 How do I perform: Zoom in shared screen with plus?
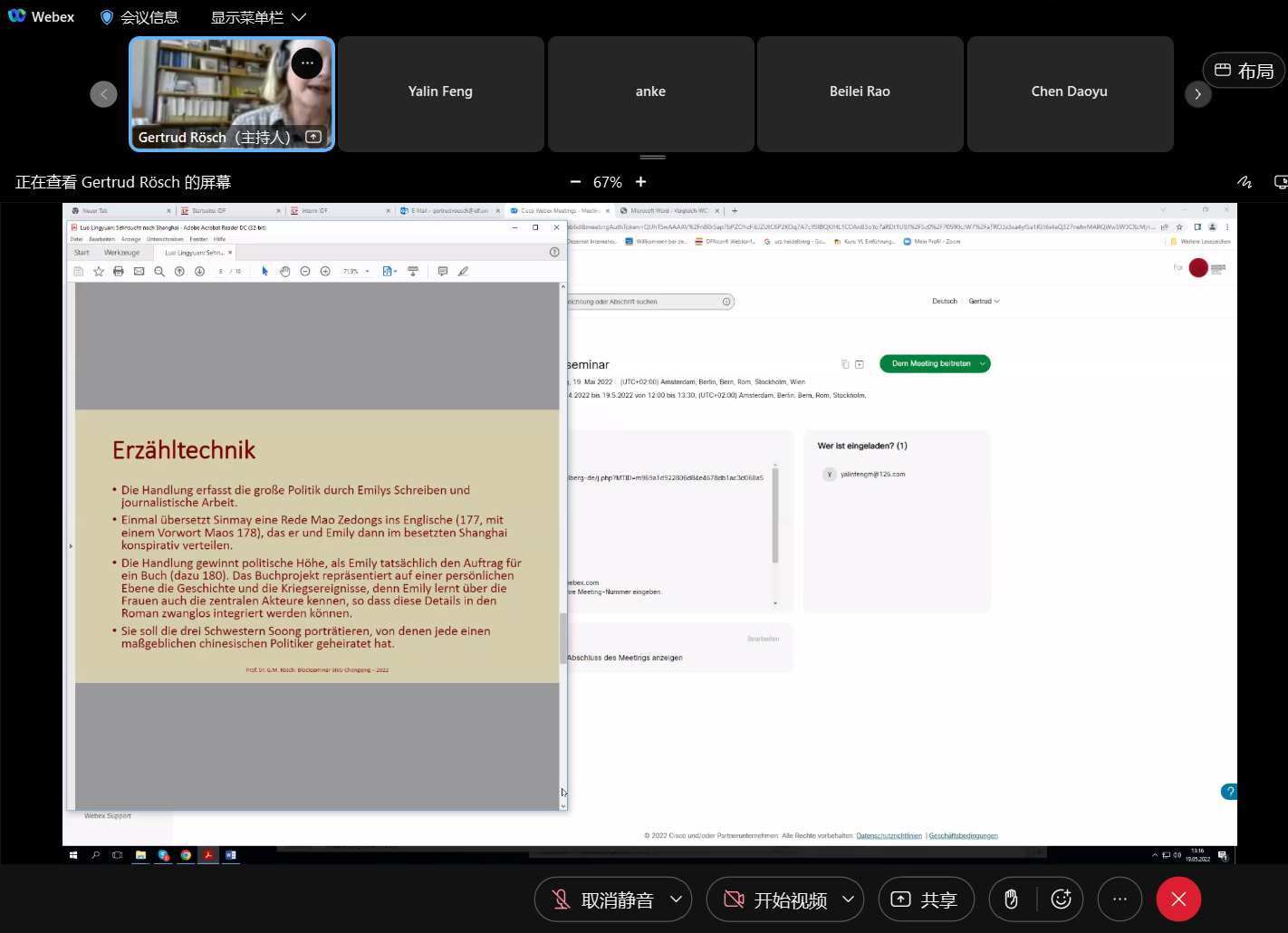[x=641, y=182]
